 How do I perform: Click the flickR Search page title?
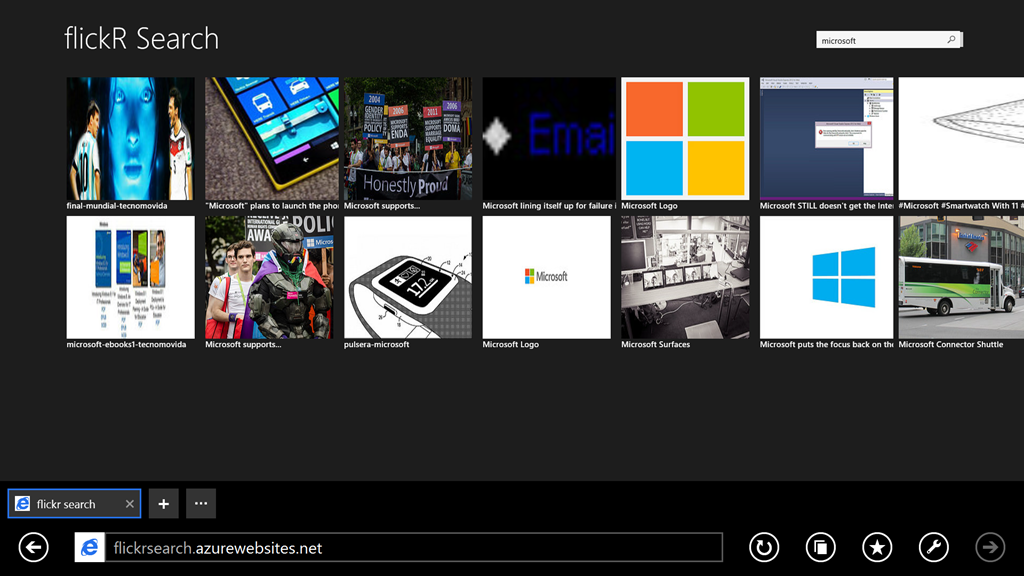click(x=142, y=39)
